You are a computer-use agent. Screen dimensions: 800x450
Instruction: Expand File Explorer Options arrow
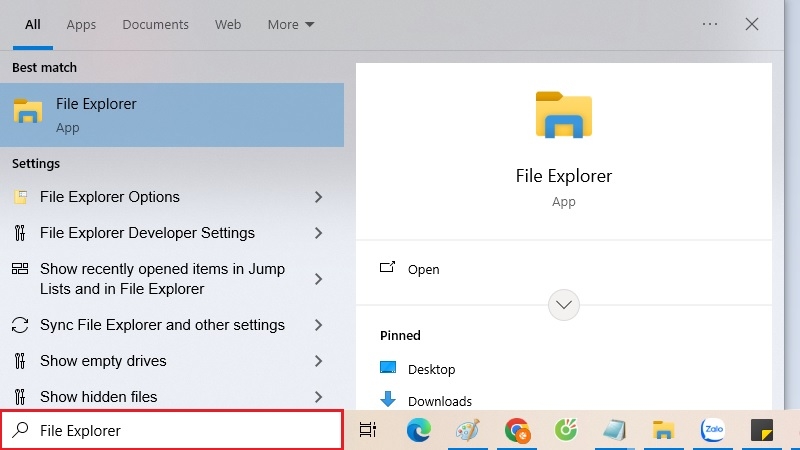(318, 197)
